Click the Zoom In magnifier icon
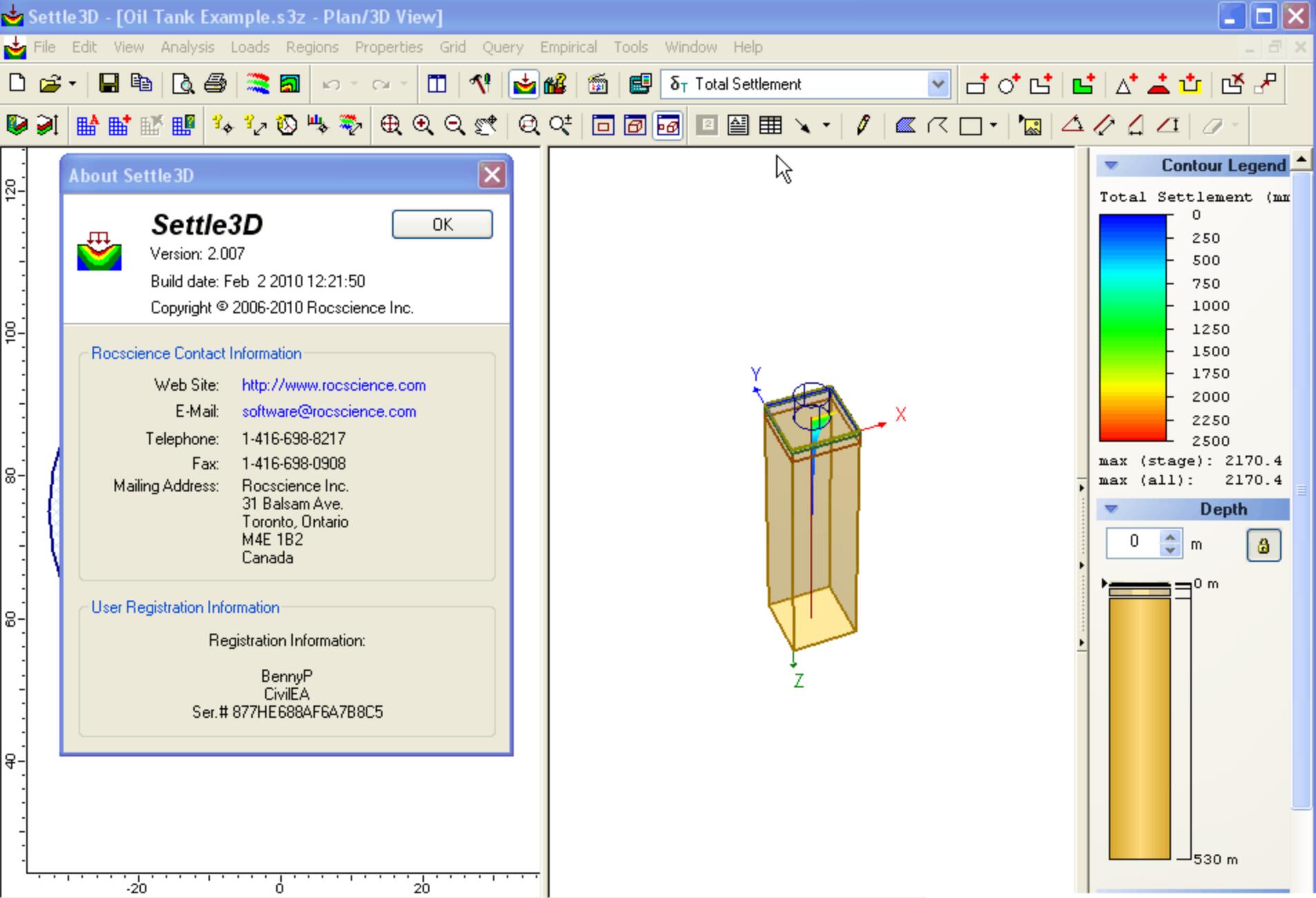Screen dimensions: 1316x898 (423, 126)
